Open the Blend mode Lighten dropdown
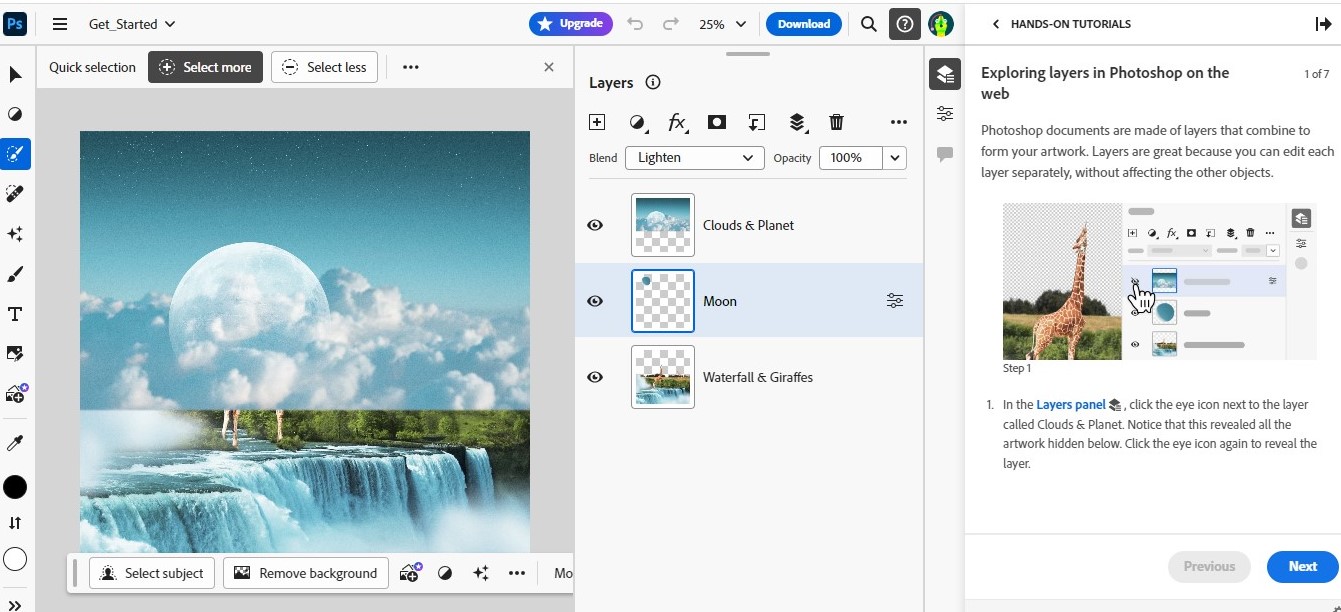1341x612 pixels. tap(694, 157)
